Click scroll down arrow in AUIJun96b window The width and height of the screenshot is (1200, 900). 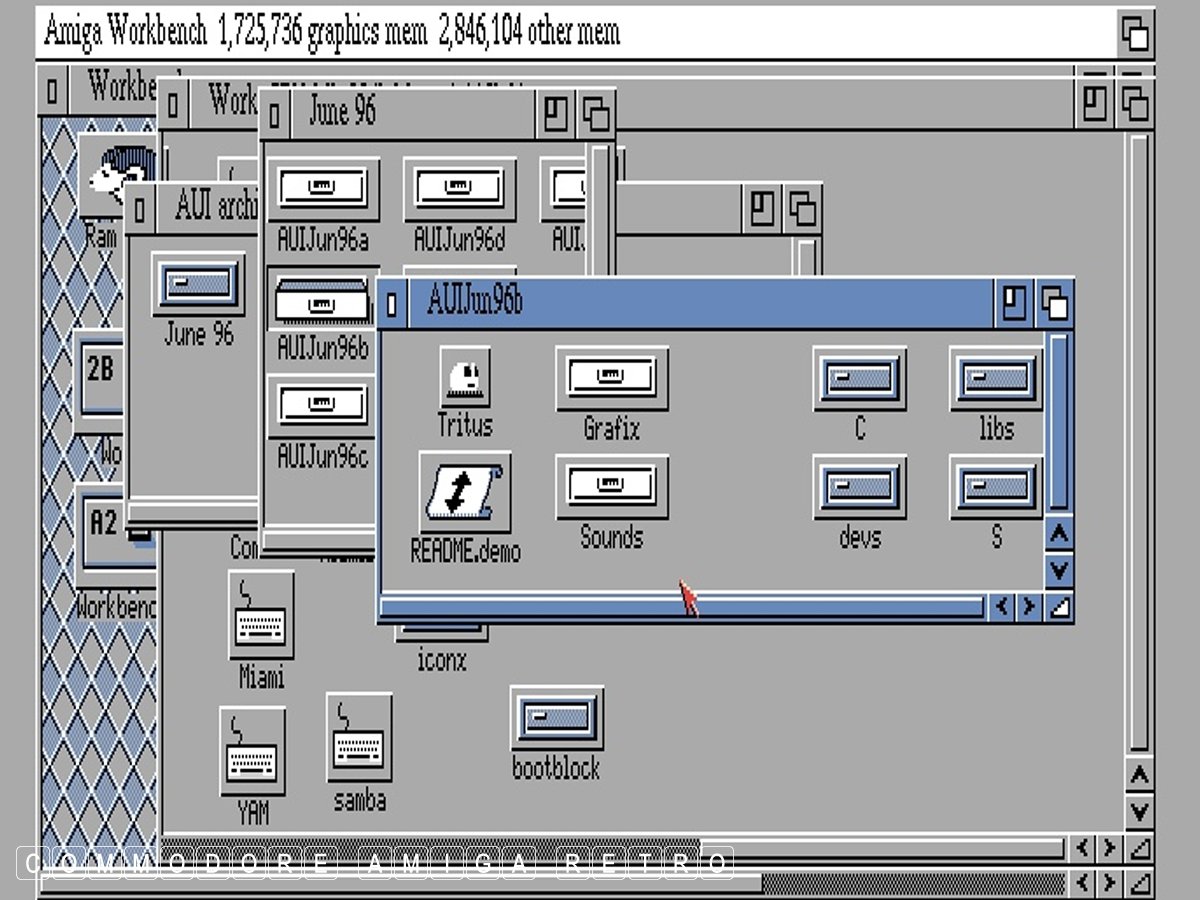coord(1058,571)
